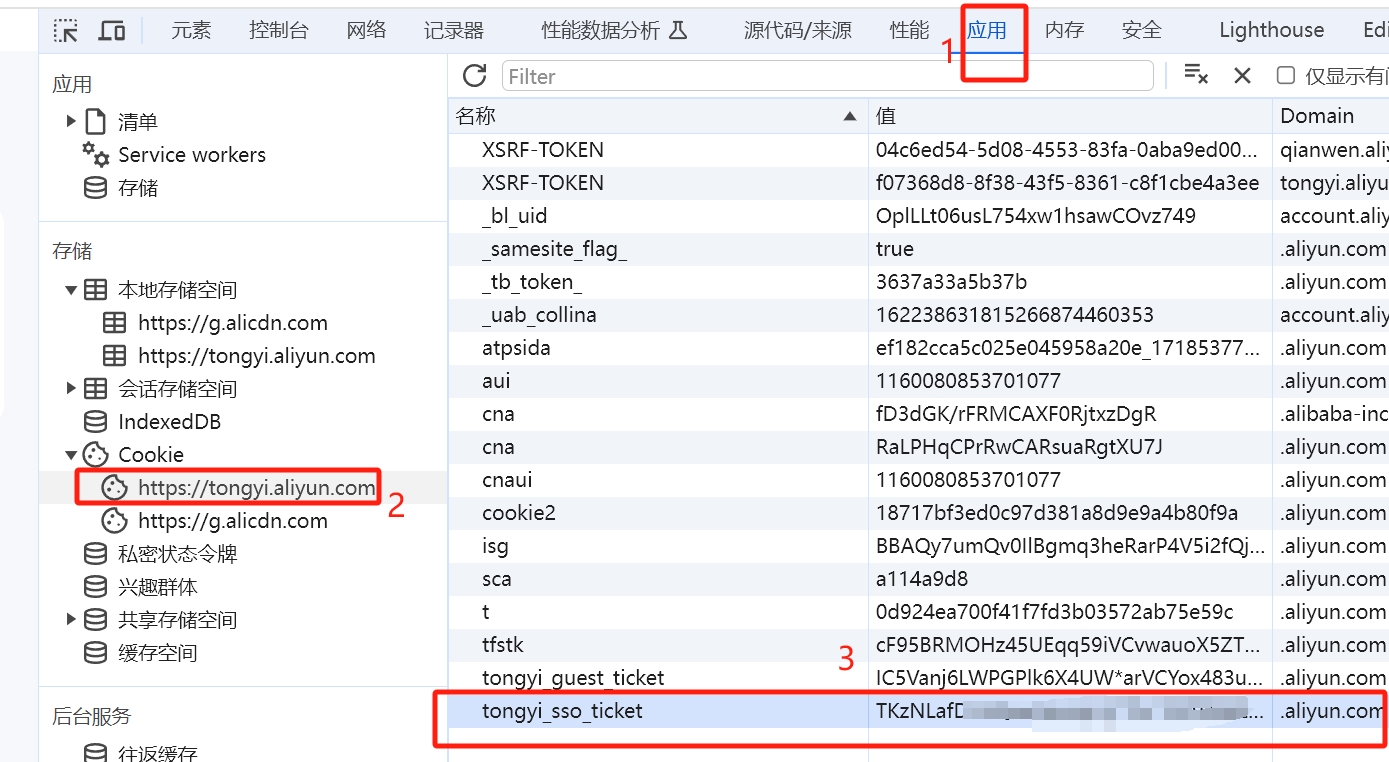Screen dimensions: 1389x762
Task: Expand the 共享存储空间 tree
Action: [70, 619]
